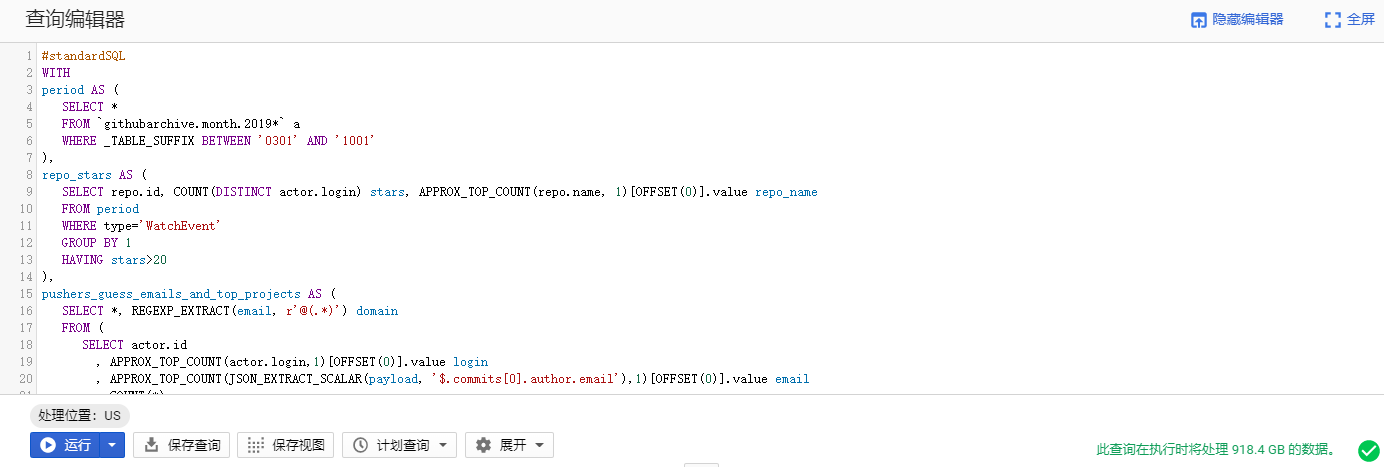Click the save query download icon
Viewport: 1384px width, 467px height.
pos(151,445)
